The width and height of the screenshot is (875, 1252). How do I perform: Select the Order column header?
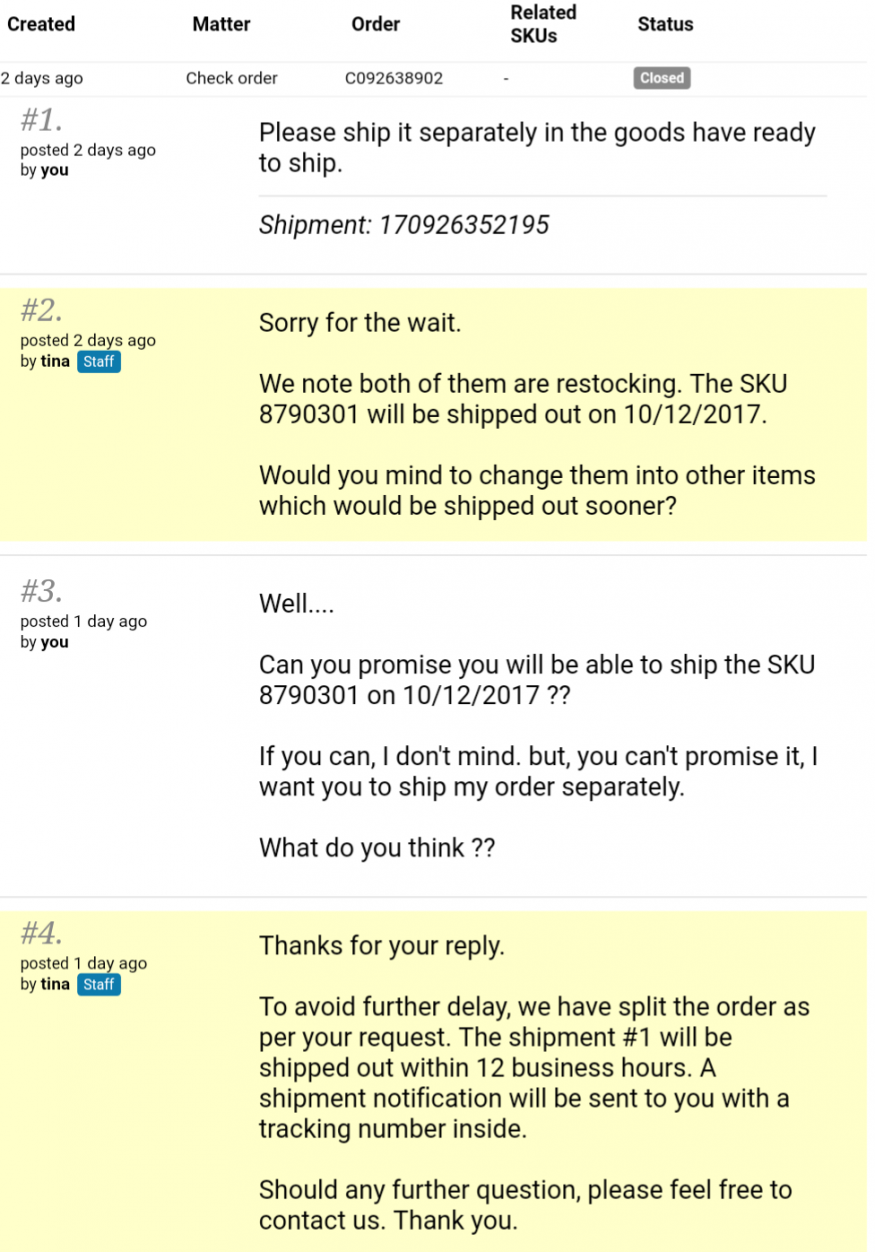376,24
